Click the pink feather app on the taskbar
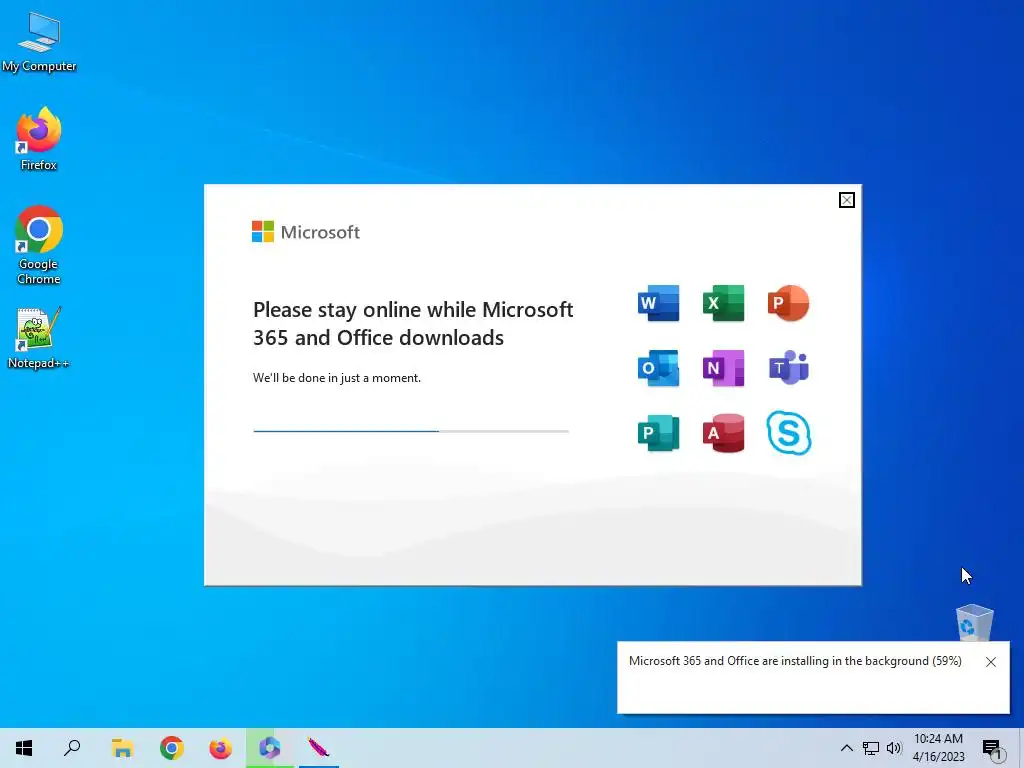Image resolution: width=1024 pixels, height=768 pixels. pos(319,748)
